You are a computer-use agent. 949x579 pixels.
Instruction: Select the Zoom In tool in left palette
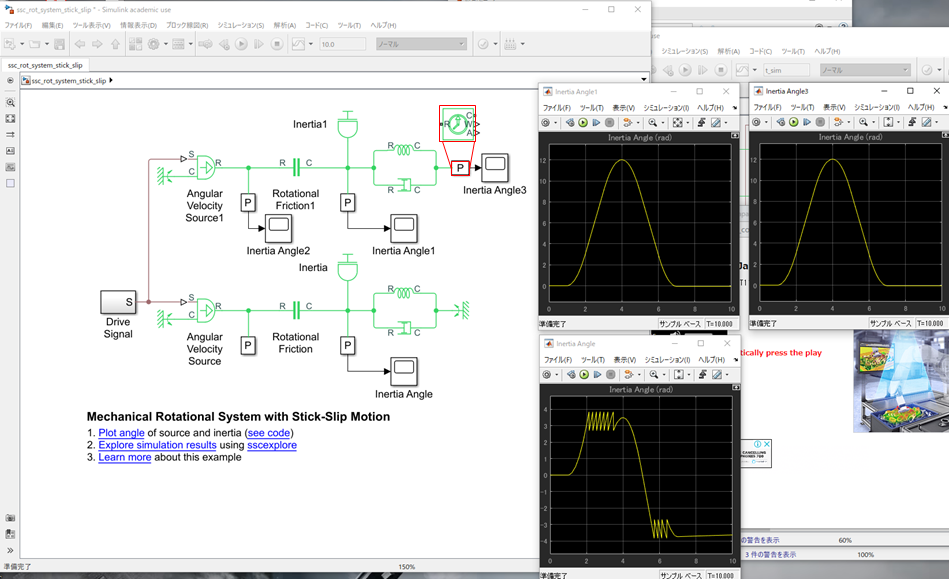pos(10,102)
